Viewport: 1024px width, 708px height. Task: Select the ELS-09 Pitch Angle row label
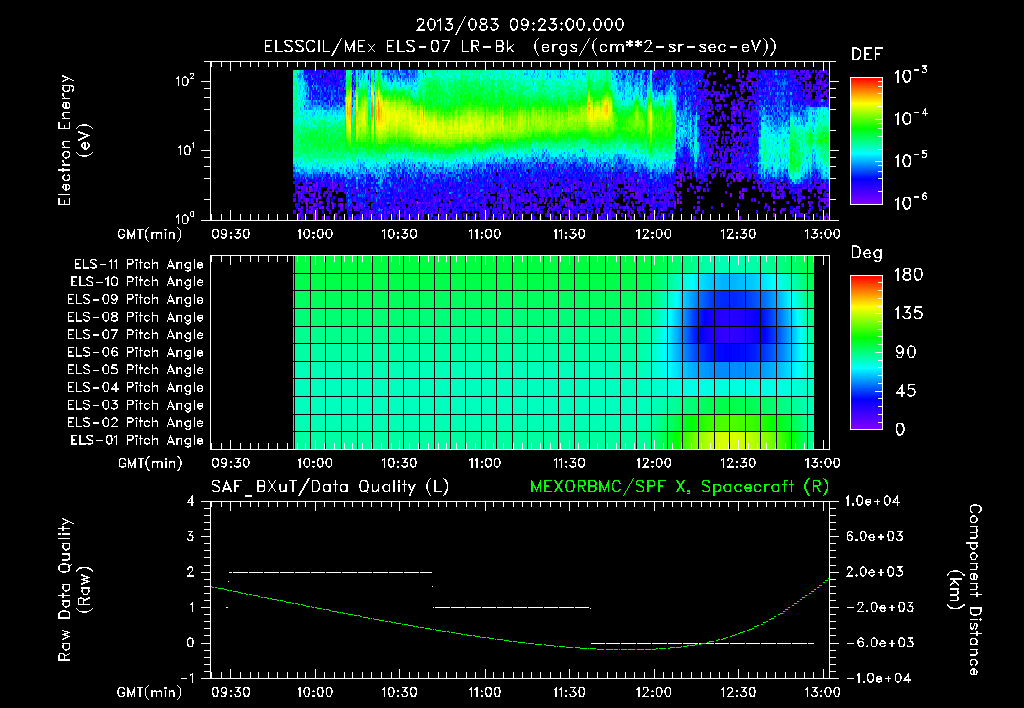(x=135, y=300)
